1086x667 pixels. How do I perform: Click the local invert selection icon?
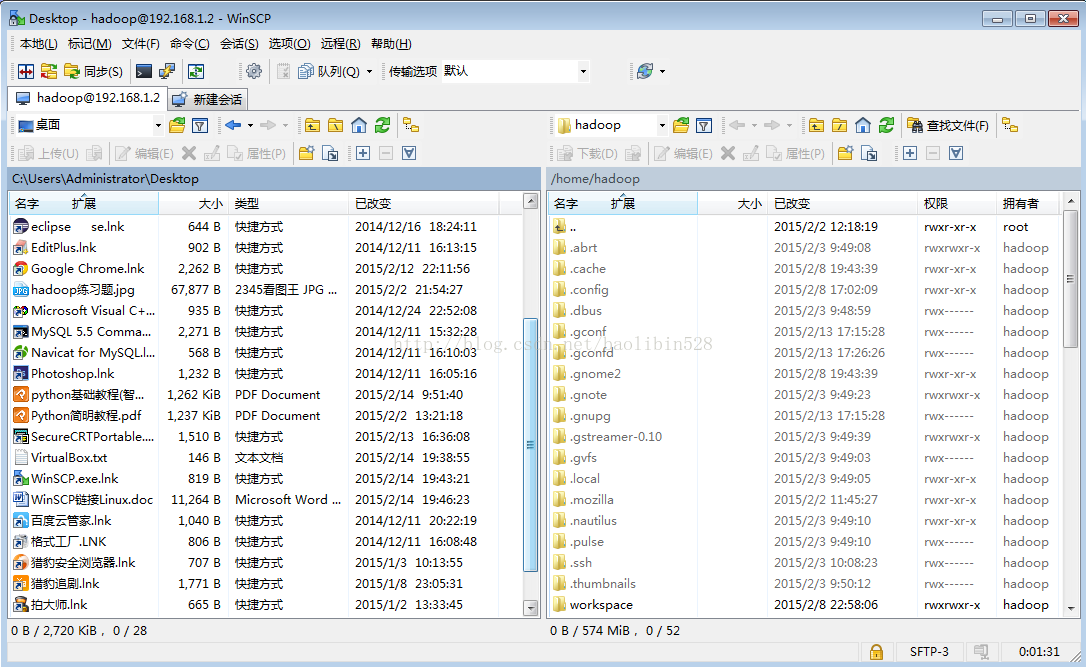[409, 153]
